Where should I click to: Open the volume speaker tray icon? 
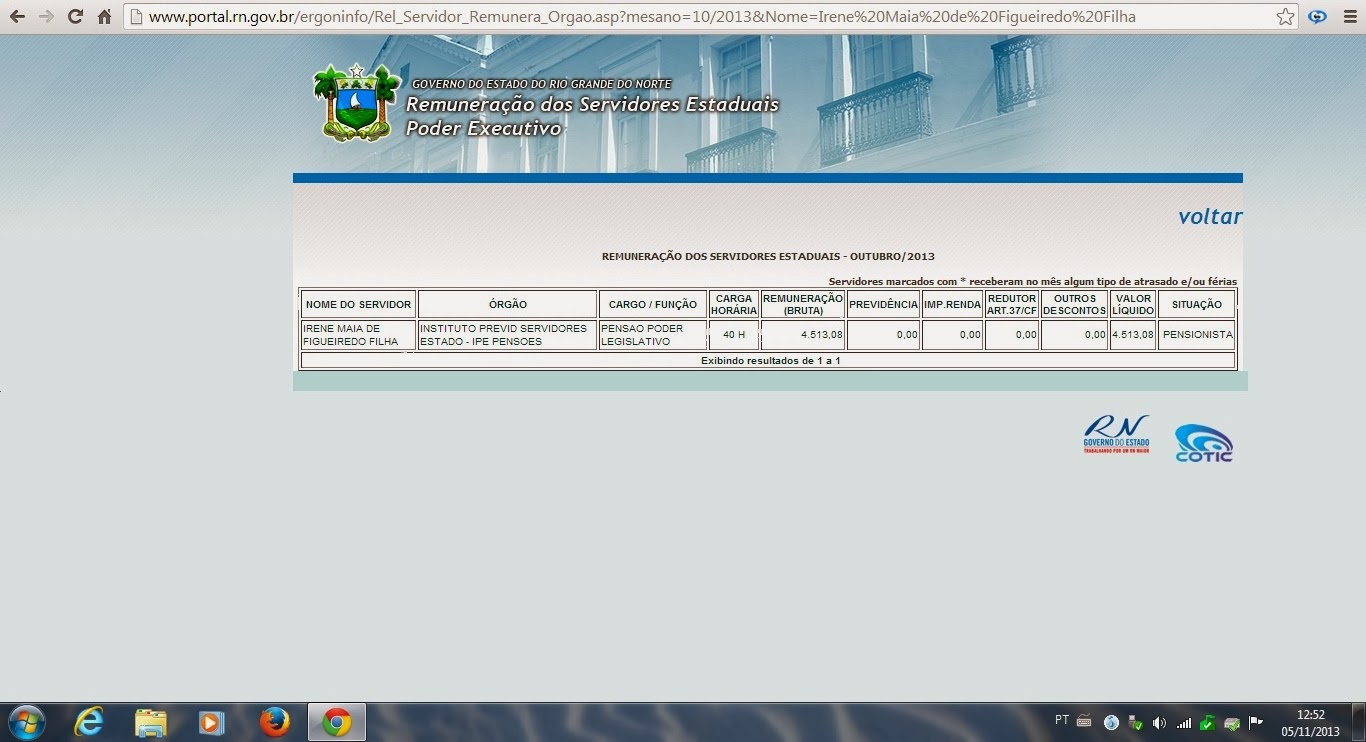(x=1159, y=723)
